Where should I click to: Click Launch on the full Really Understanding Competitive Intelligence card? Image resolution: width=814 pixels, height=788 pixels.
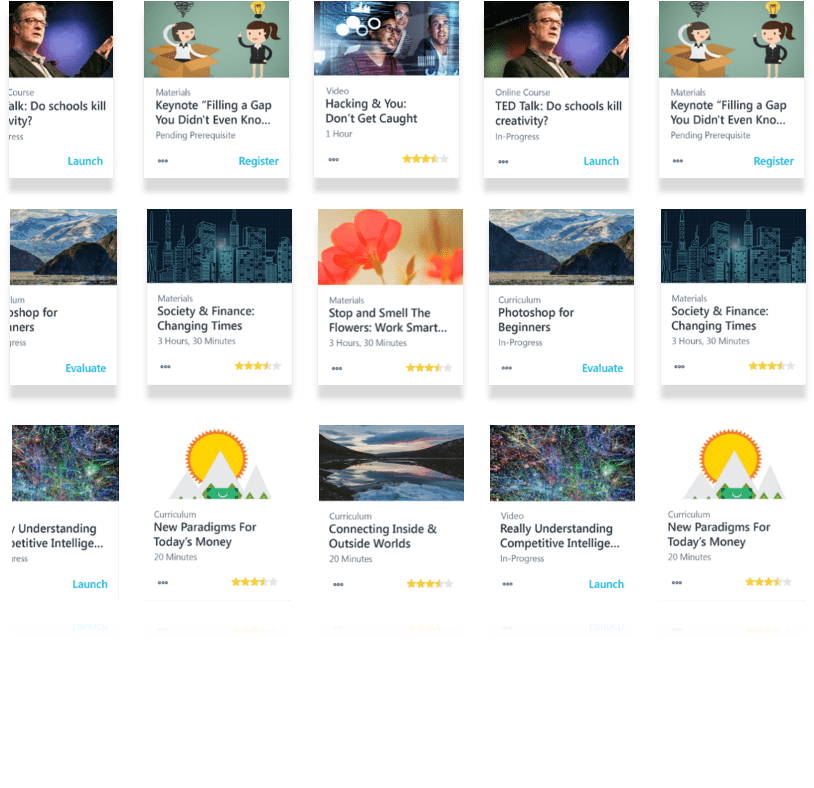606,584
